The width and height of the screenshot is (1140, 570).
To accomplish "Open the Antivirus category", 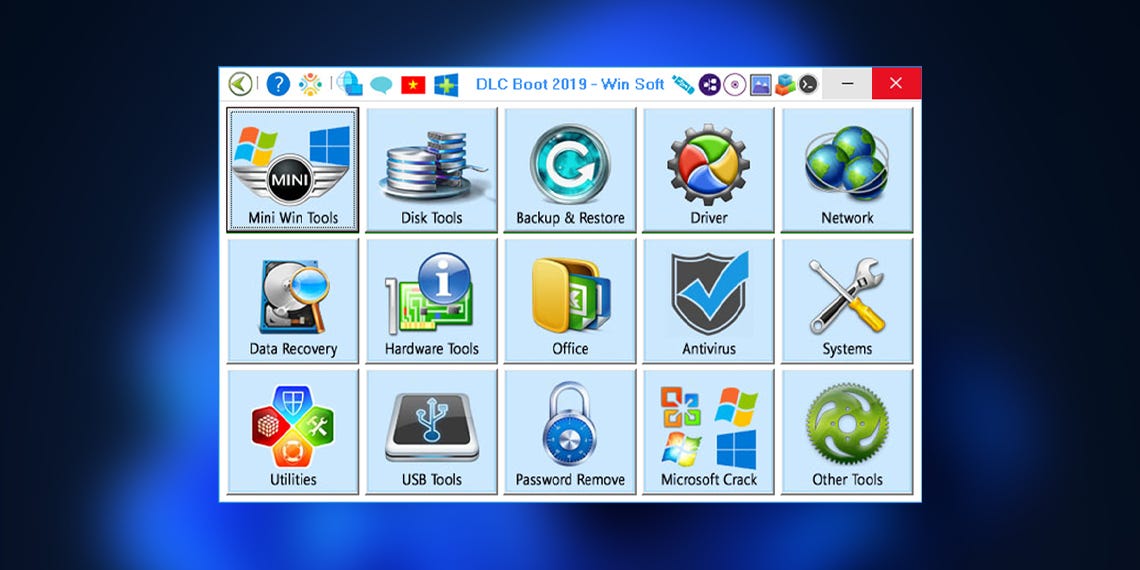I will (709, 301).
